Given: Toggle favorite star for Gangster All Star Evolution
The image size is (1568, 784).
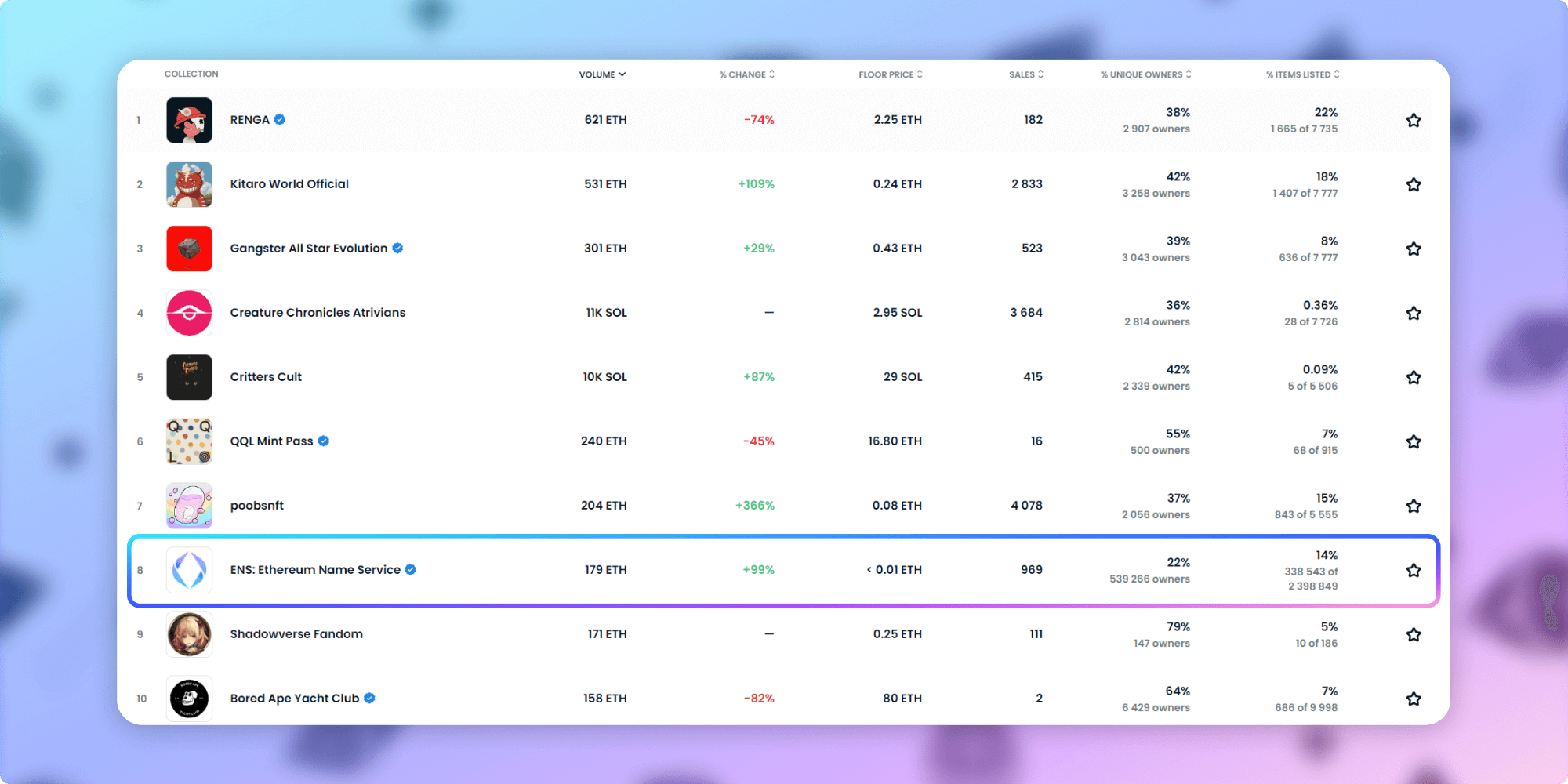Looking at the screenshot, I should [1414, 249].
